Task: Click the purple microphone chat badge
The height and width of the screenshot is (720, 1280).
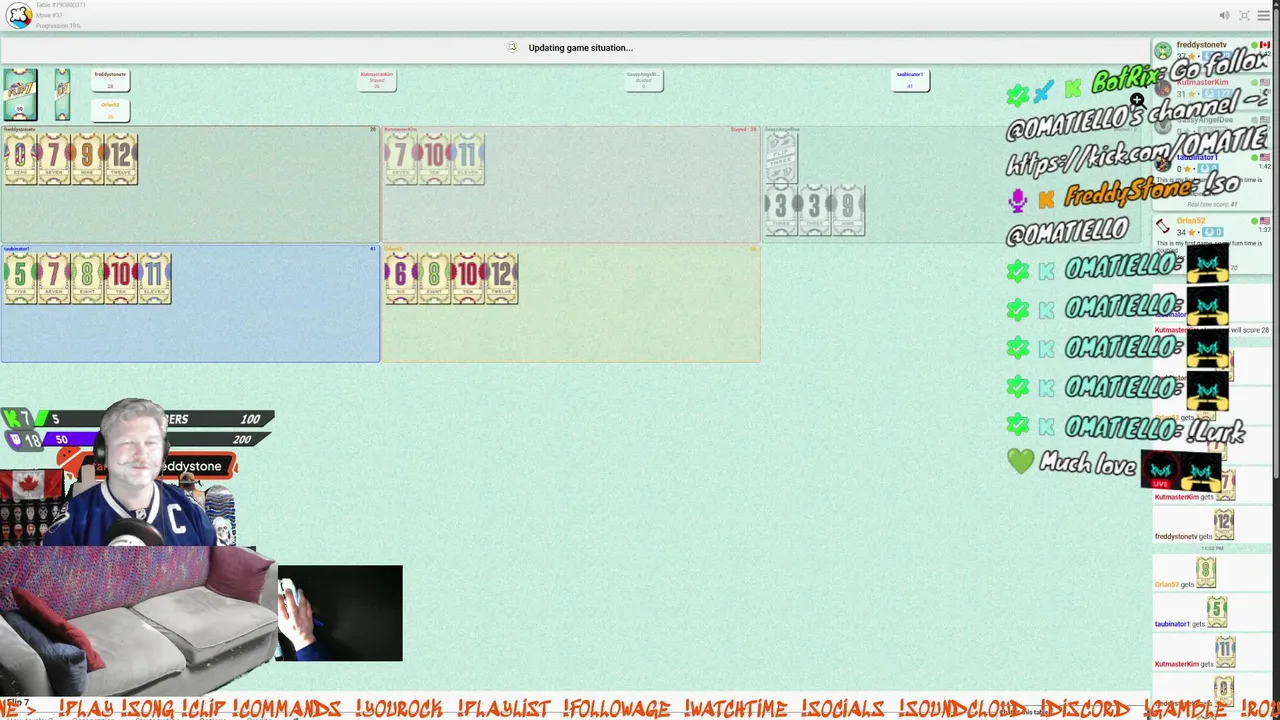Action: [1017, 200]
